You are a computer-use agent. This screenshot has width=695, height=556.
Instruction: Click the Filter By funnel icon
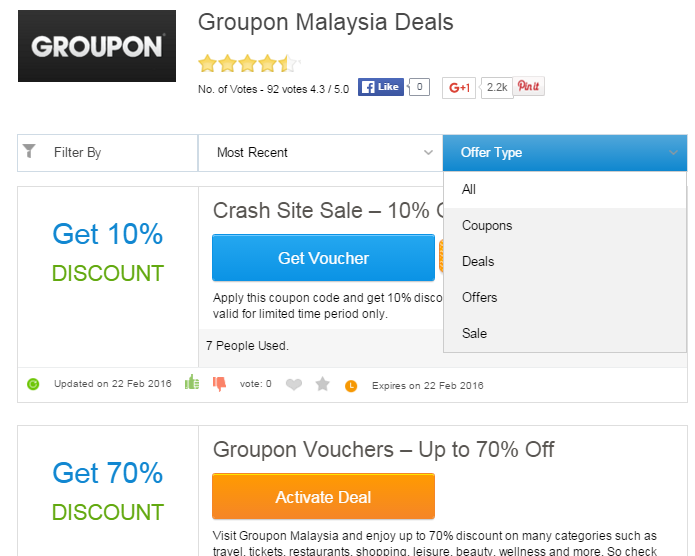coord(30,152)
